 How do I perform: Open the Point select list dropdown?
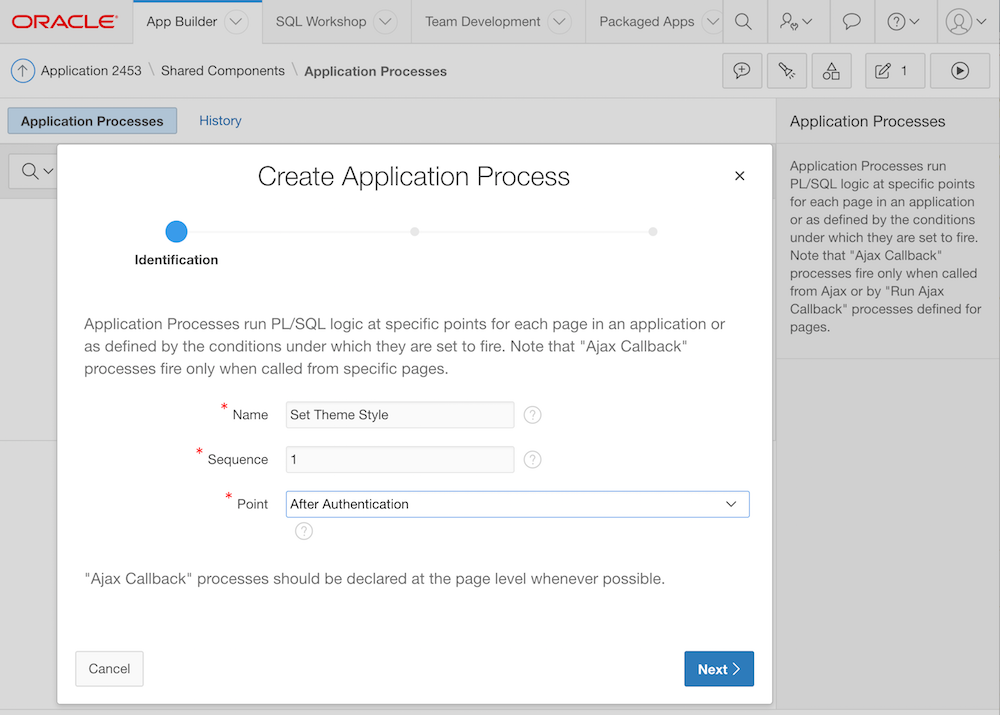point(517,504)
